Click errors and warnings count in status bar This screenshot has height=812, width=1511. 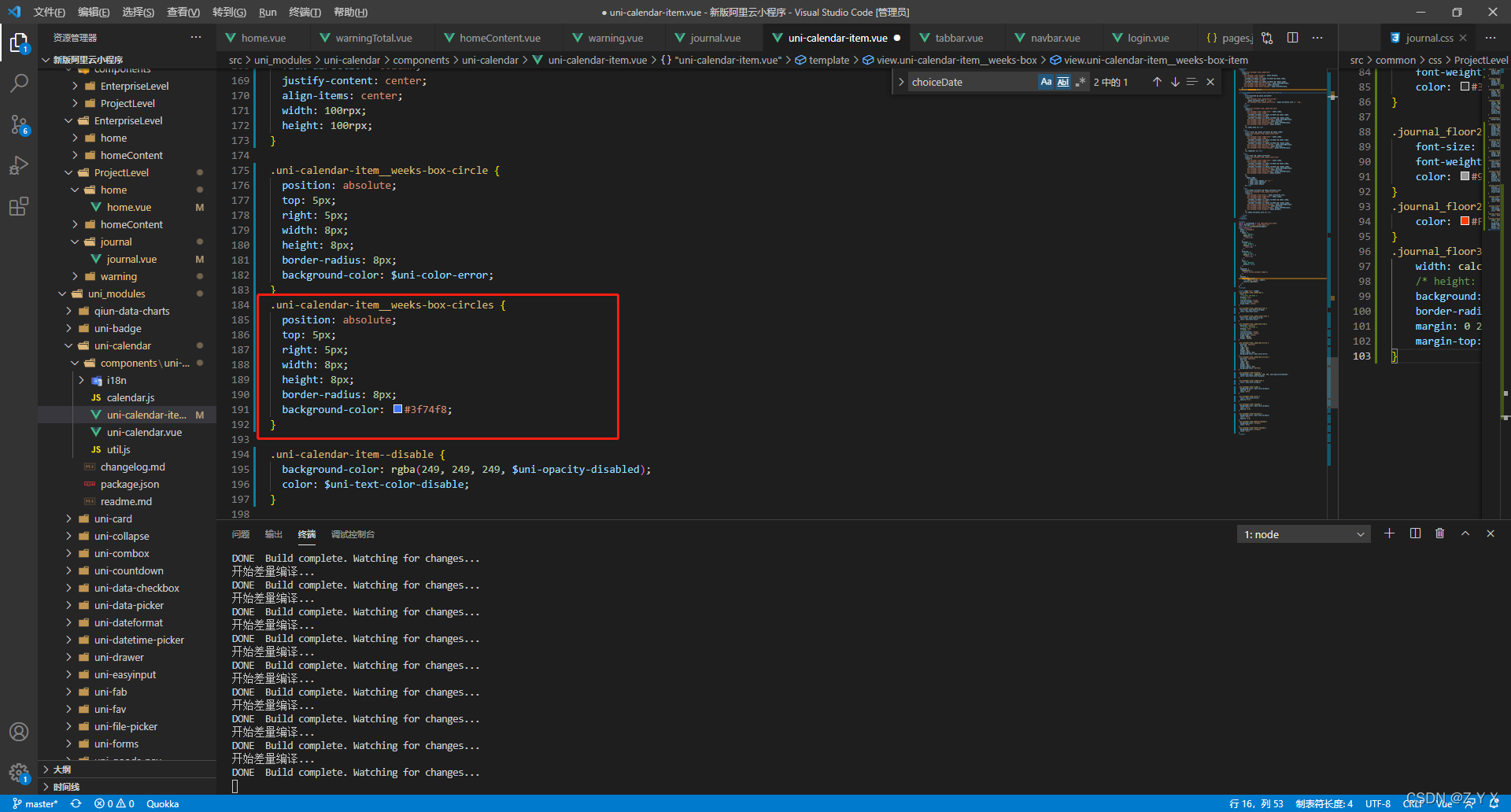(114, 803)
